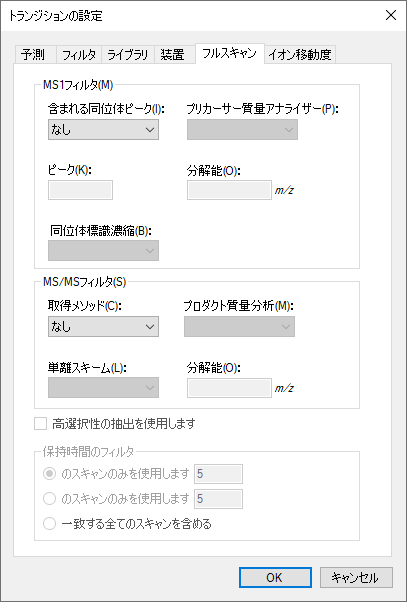Open the プロダクト質量分析 dropdown
The width and height of the screenshot is (407, 602).
[x=239, y=327]
